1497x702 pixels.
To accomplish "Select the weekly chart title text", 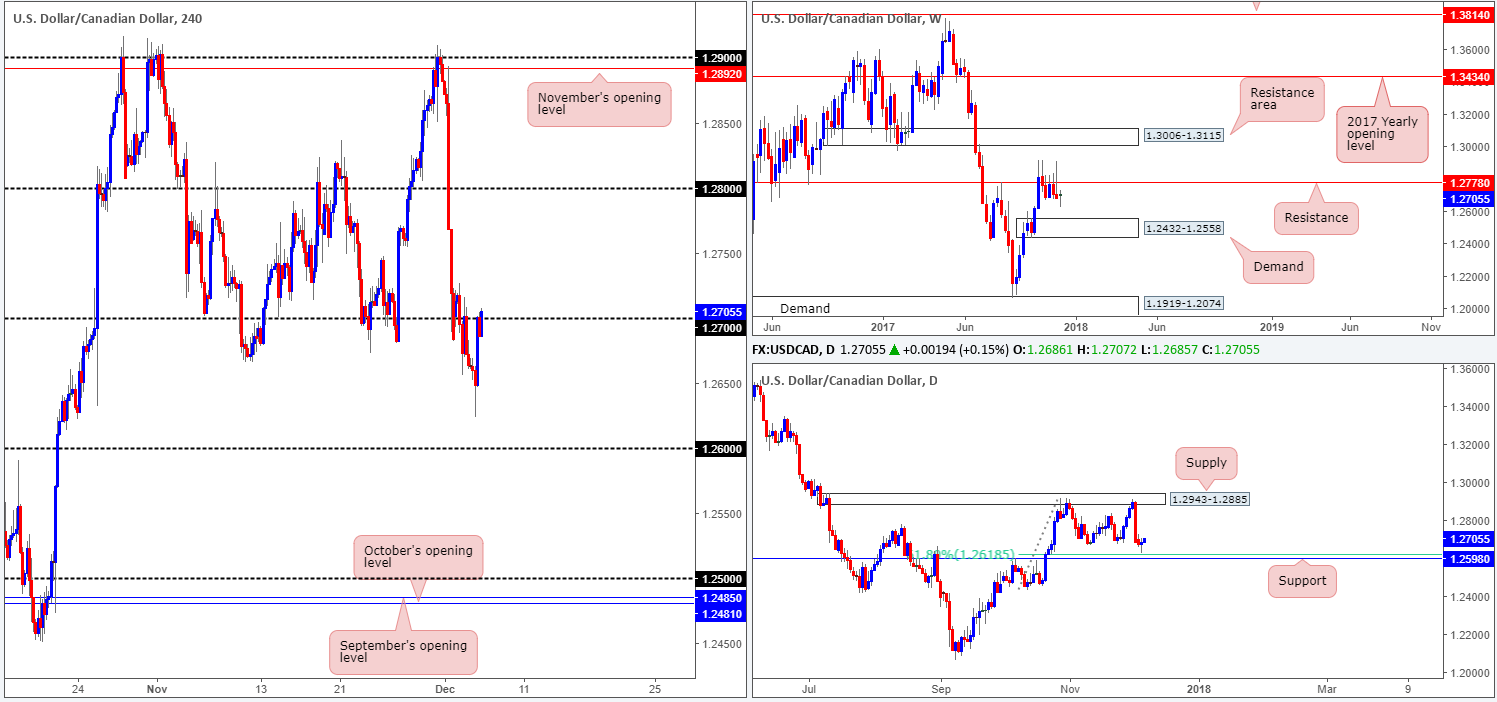I will click(851, 18).
